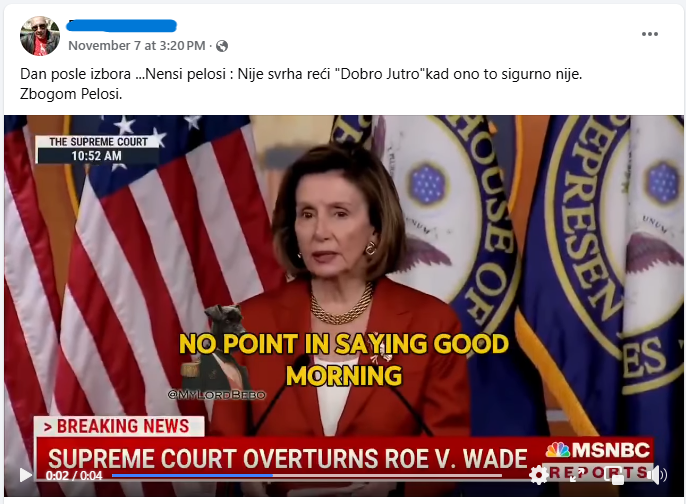Enable picture-in-picture mini player
The height and width of the screenshot is (504, 686).
pyautogui.click(x=614, y=476)
